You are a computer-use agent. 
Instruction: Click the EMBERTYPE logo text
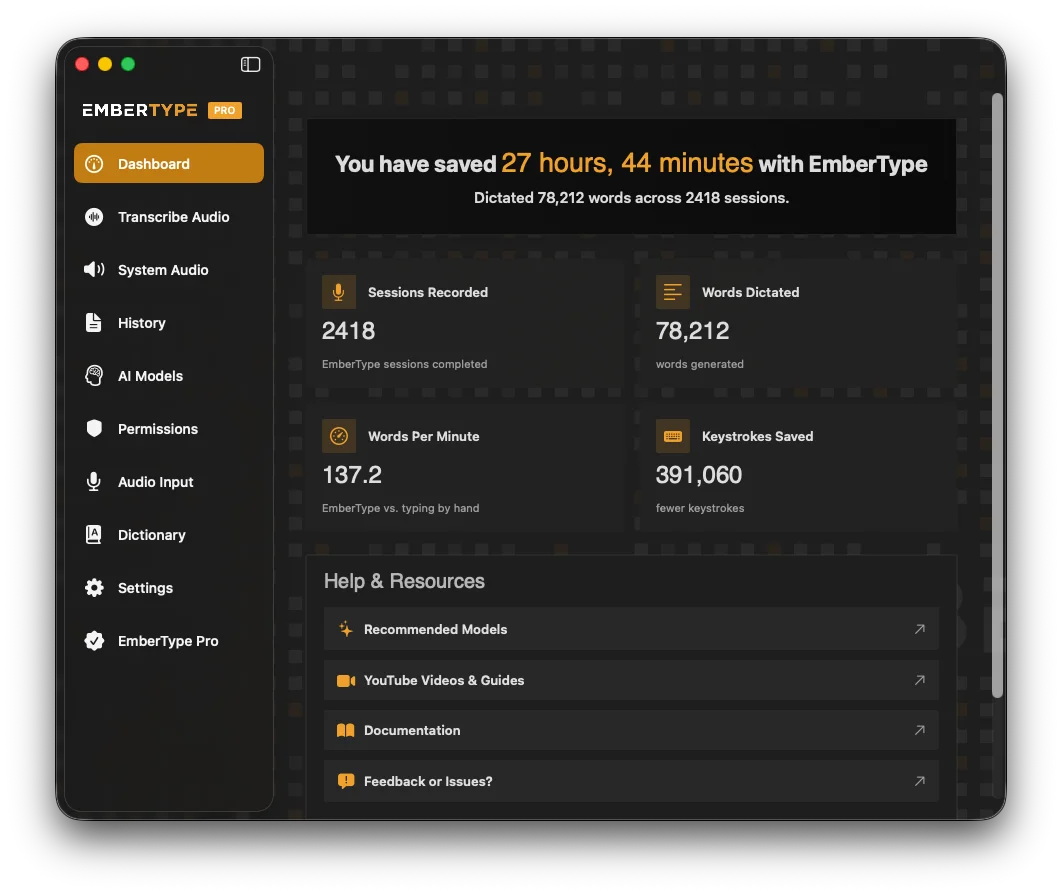[x=140, y=110]
